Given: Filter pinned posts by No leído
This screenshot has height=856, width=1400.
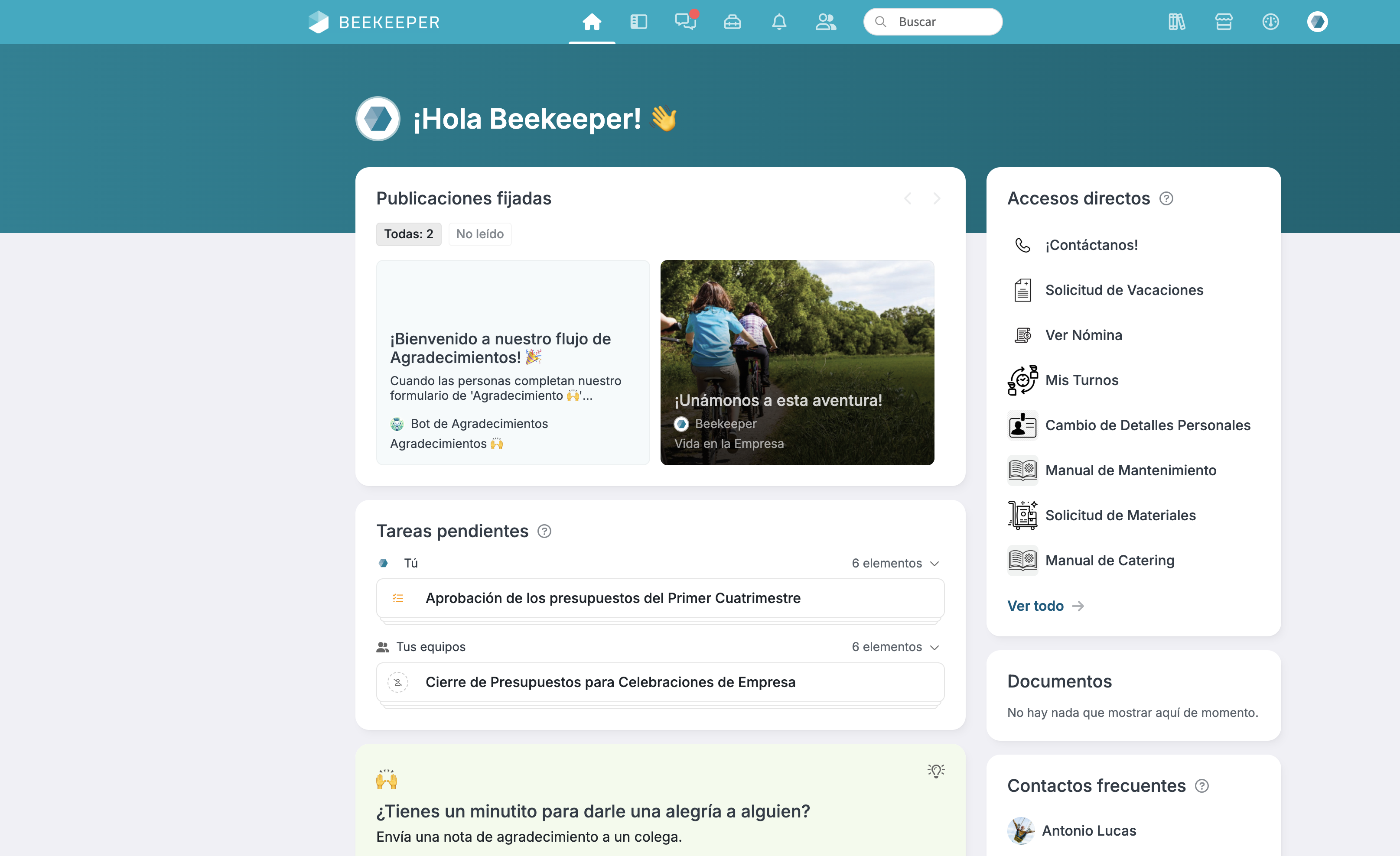Looking at the screenshot, I should [479, 234].
